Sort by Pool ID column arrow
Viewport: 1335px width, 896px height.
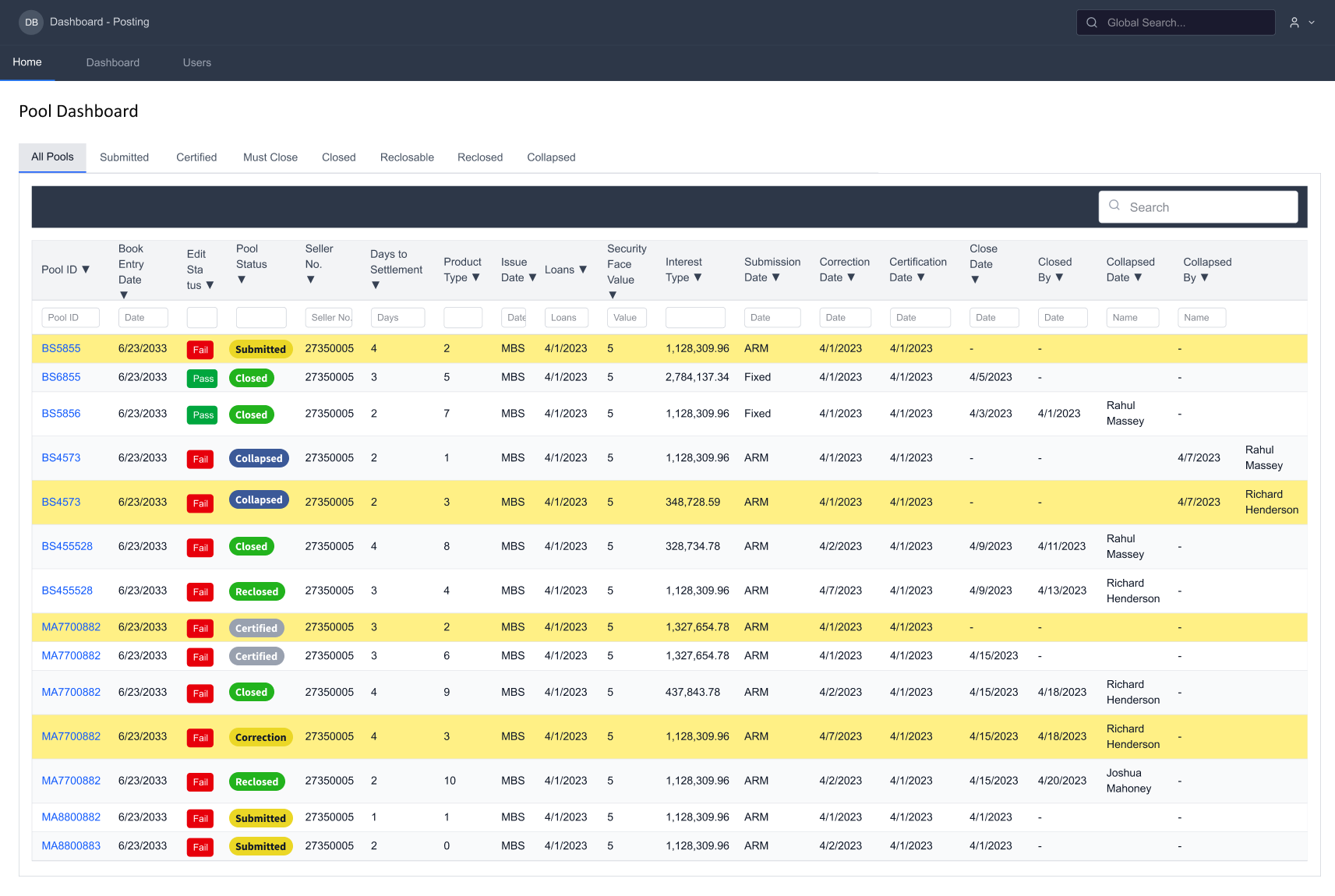(86, 270)
